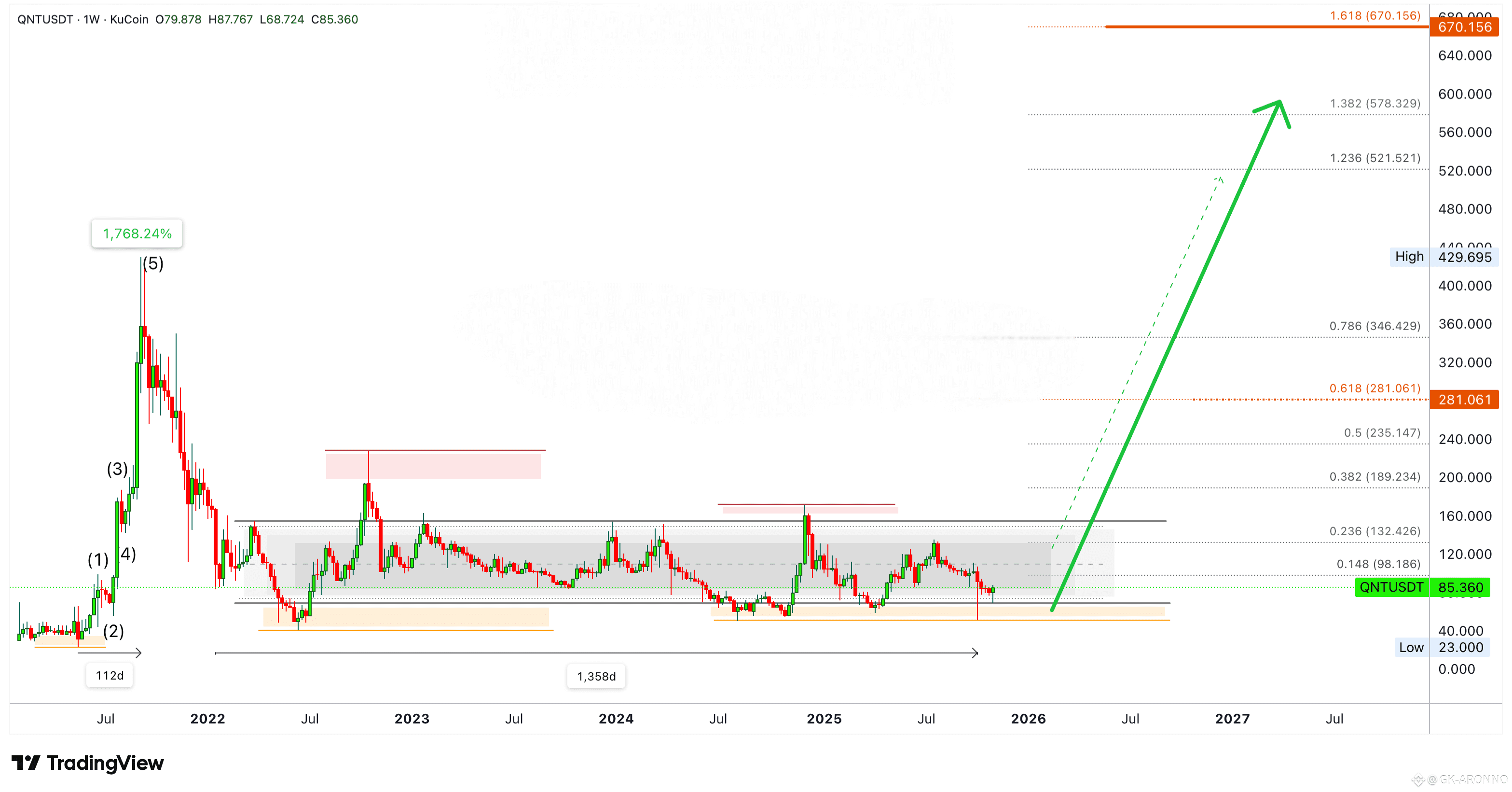Select the 1.618 (670.156) Fibonacci label

(x=1375, y=16)
